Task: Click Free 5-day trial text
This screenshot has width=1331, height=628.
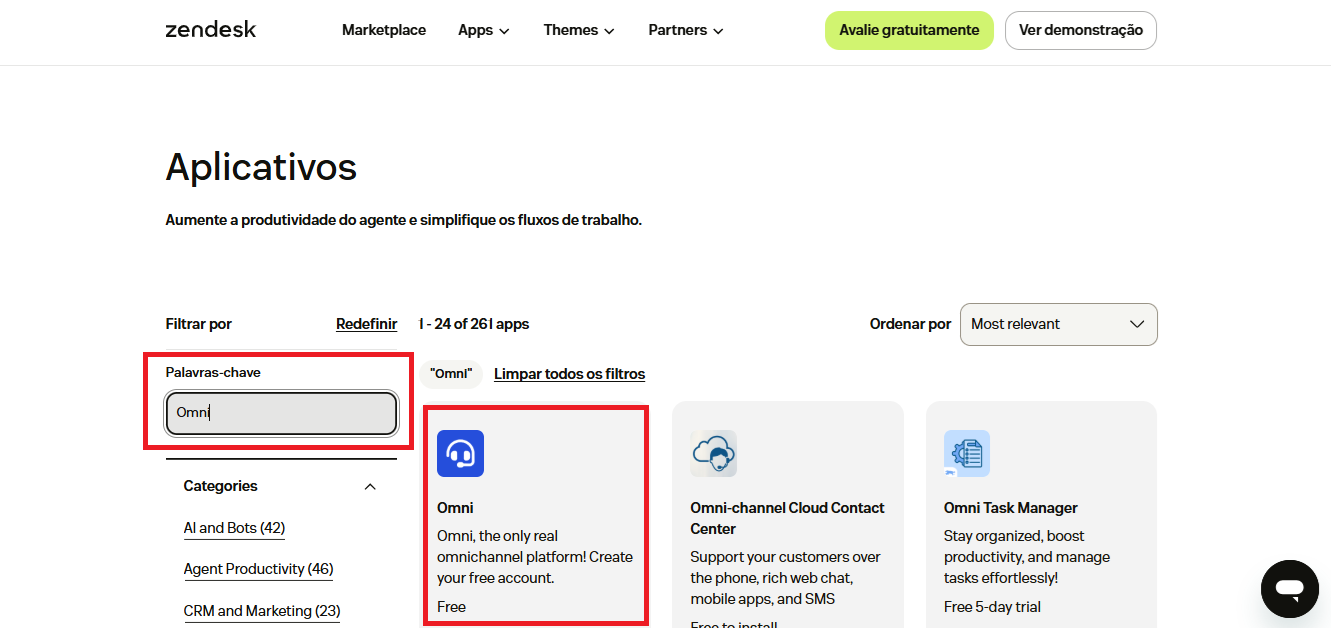Action: [993, 607]
